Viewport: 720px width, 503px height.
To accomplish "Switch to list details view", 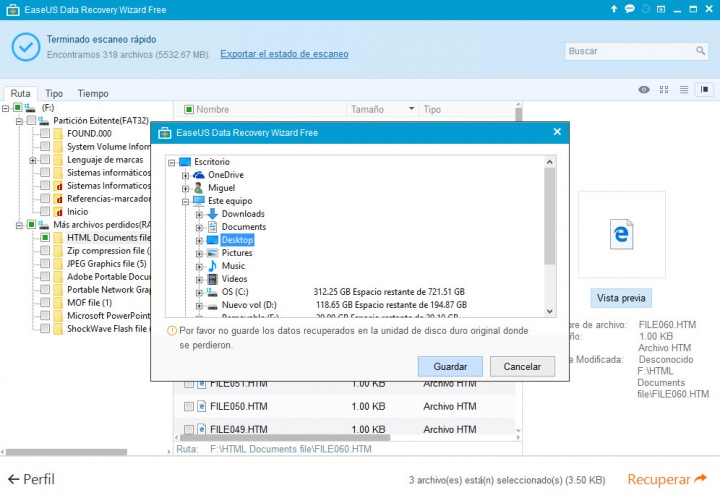I will pyautogui.click(x=684, y=90).
